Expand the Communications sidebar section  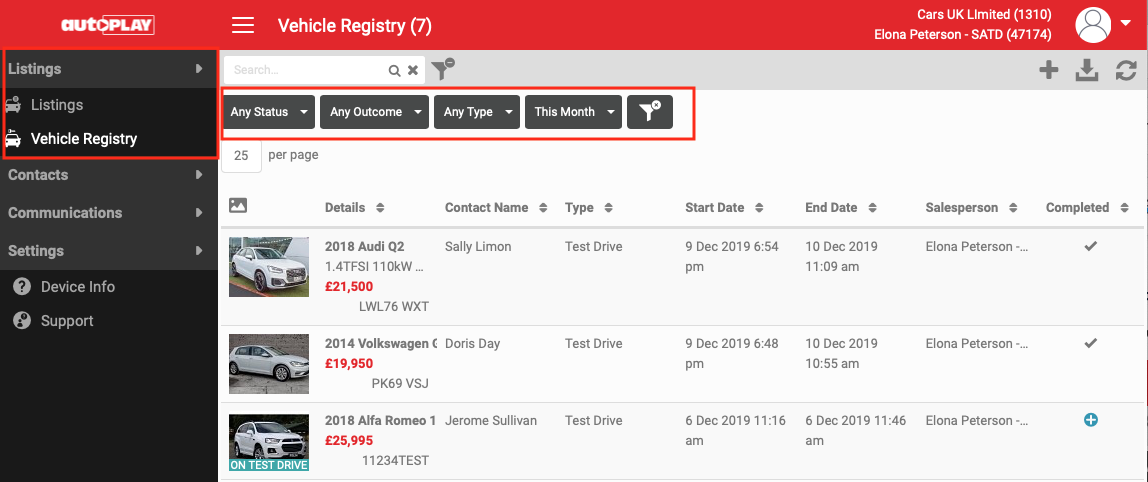(x=108, y=212)
